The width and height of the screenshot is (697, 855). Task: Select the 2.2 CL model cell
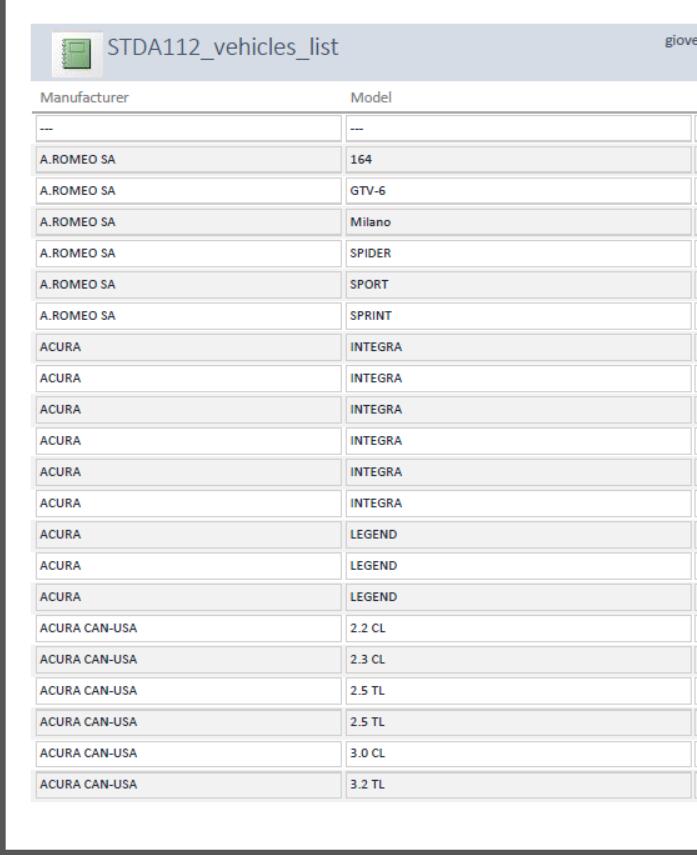tap(519, 628)
